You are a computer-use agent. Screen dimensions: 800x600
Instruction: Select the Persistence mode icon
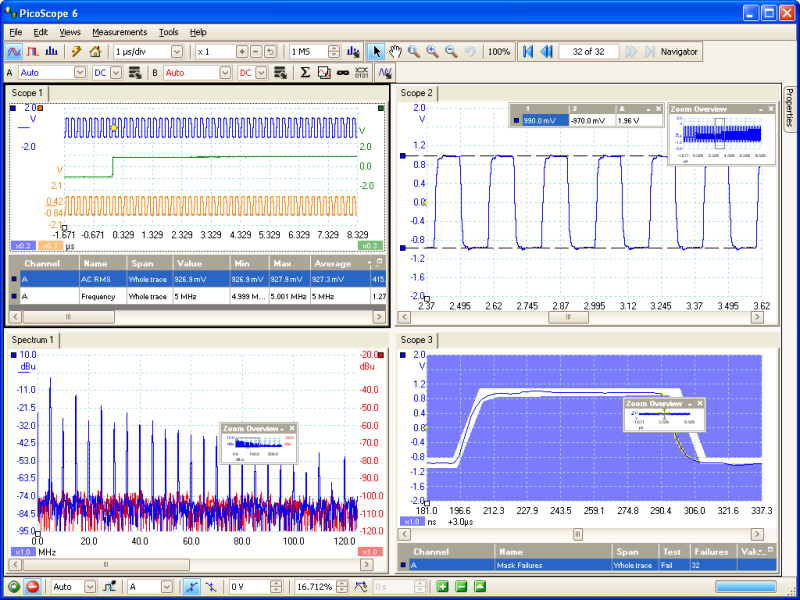[32, 51]
